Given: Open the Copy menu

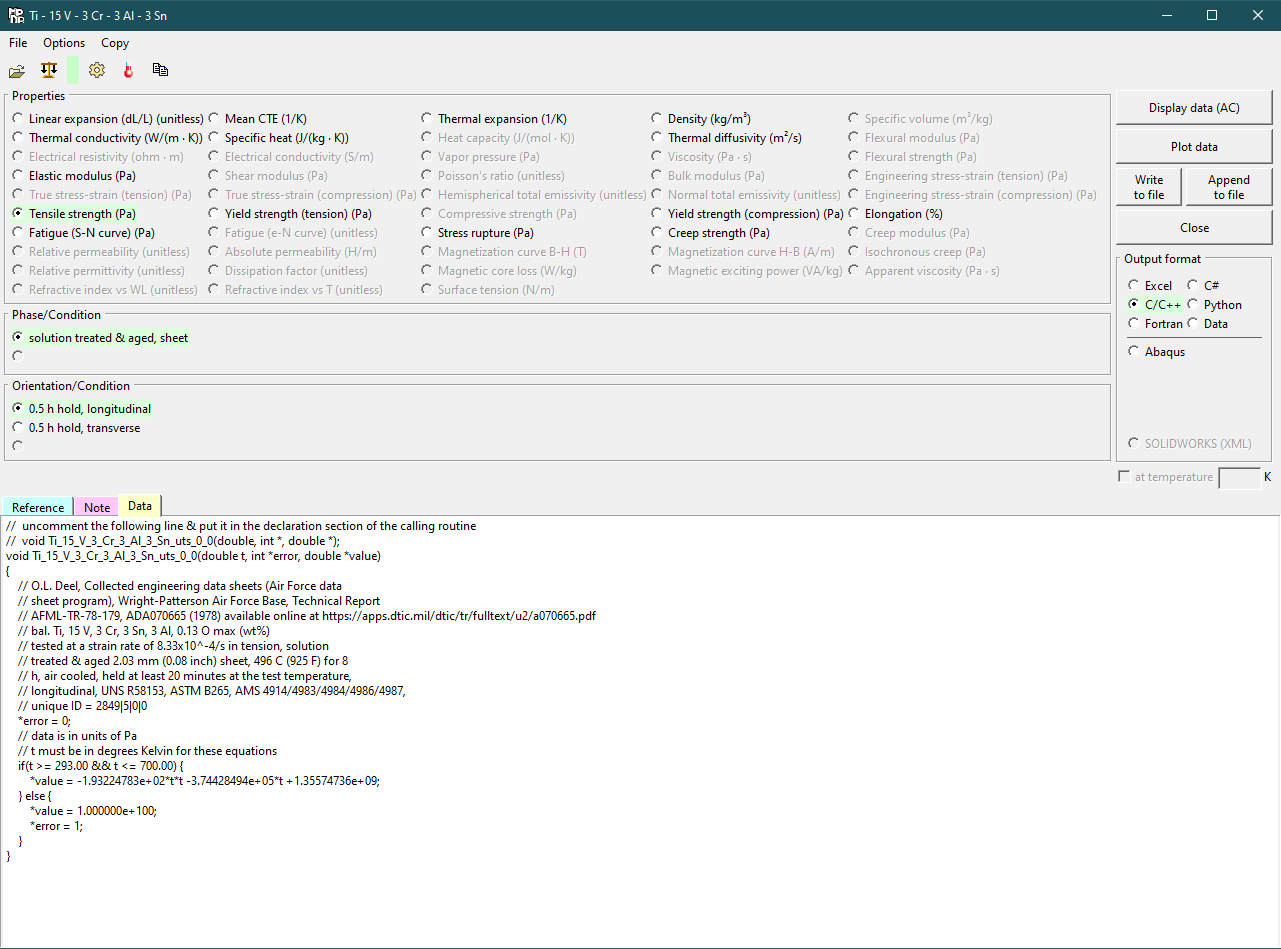Looking at the screenshot, I should point(115,43).
